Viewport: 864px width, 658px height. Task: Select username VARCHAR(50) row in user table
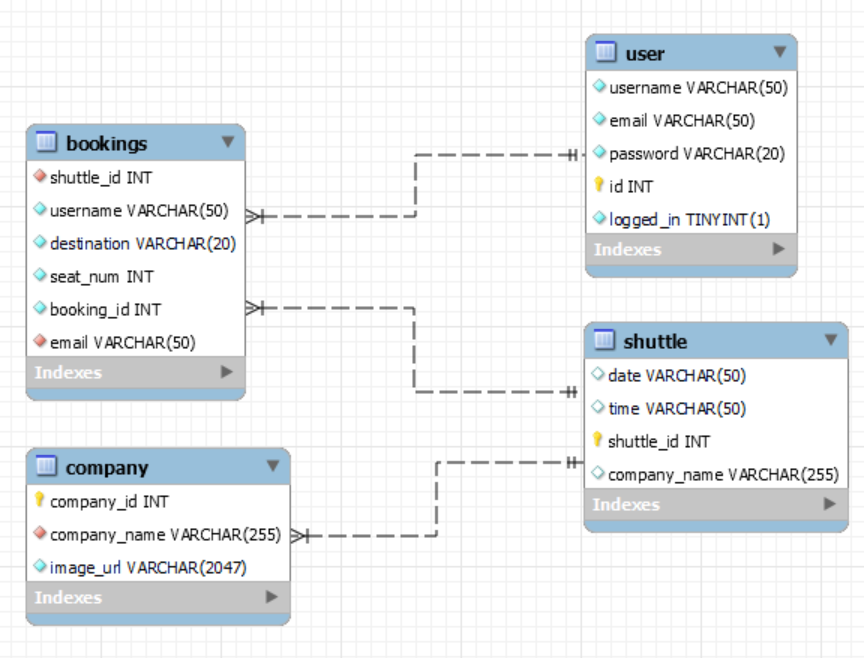[691, 88]
